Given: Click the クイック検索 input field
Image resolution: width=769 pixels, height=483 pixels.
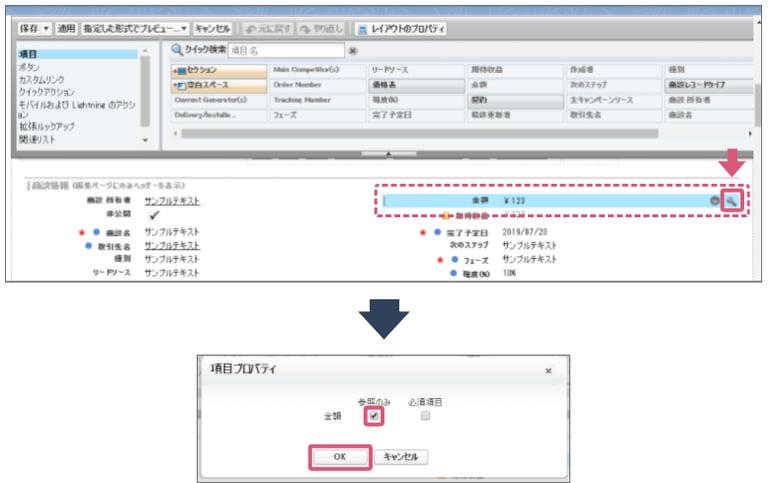Looking at the screenshot, I should [x=286, y=50].
